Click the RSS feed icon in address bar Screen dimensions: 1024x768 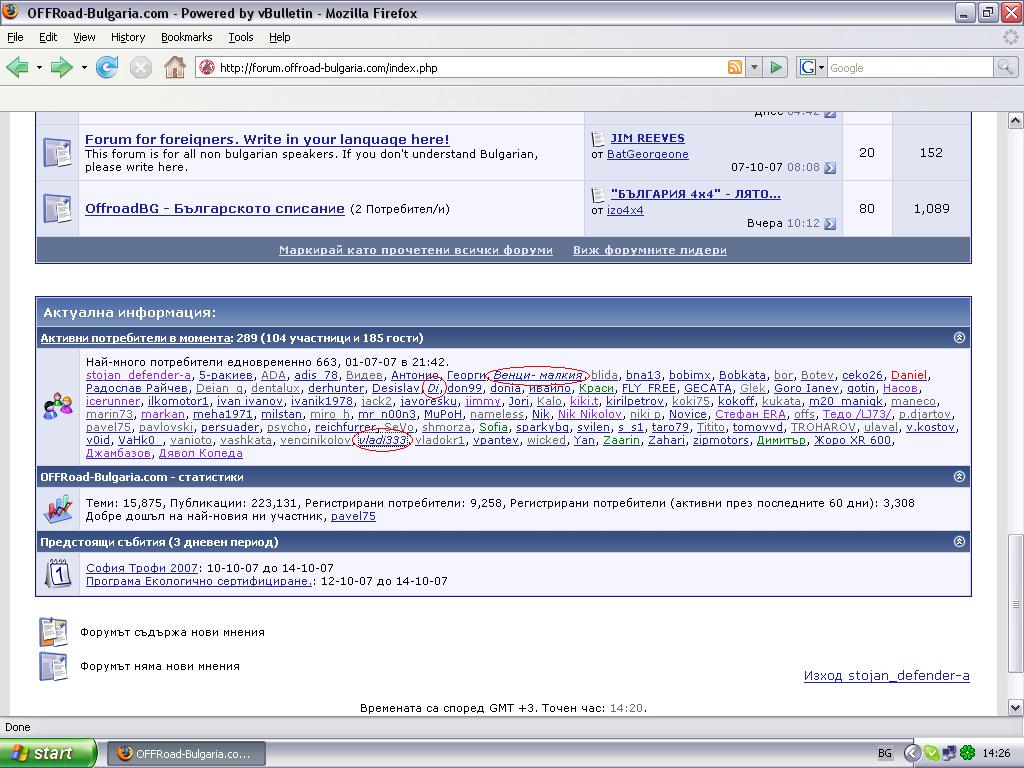click(735, 67)
